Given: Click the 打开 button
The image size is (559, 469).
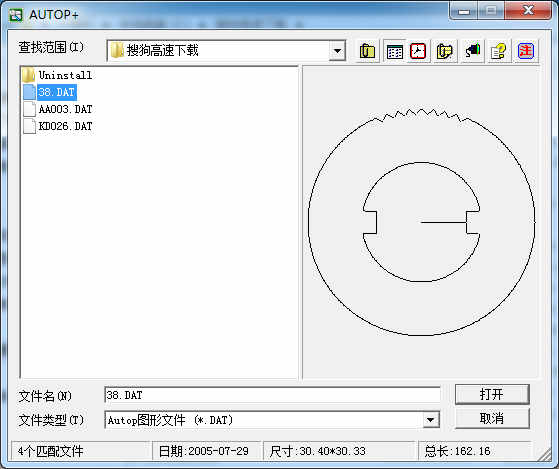Looking at the screenshot, I should 492,394.
